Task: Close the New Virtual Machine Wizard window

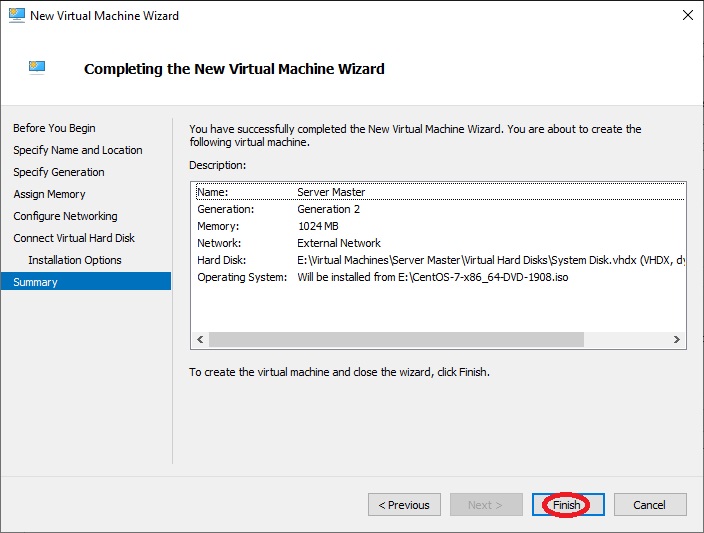Action: [687, 15]
